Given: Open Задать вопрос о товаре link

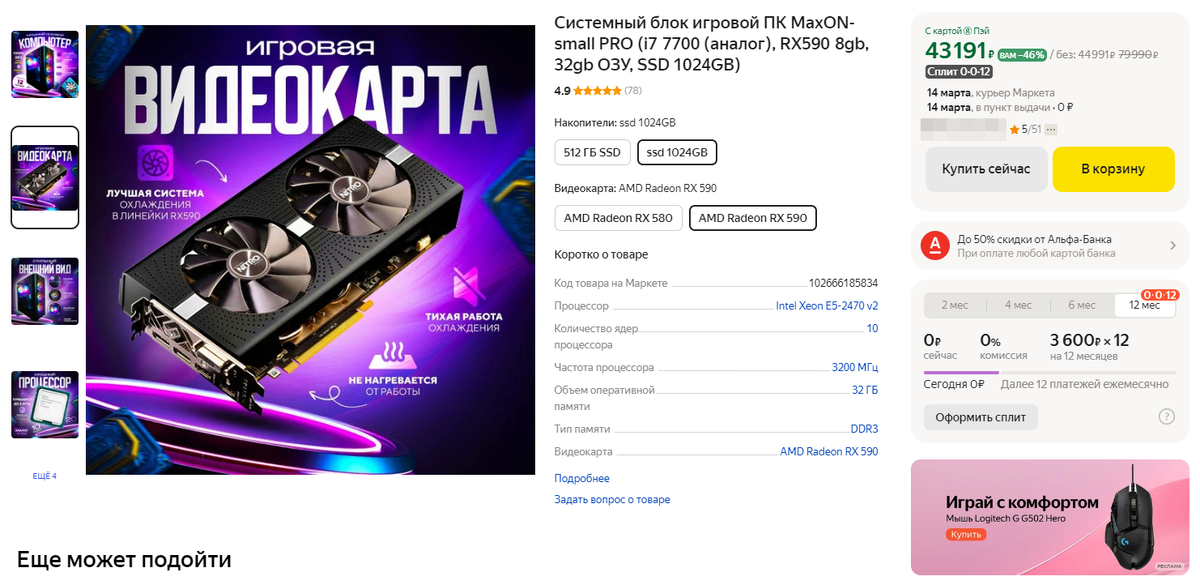Looking at the screenshot, I should coord(613,499).
